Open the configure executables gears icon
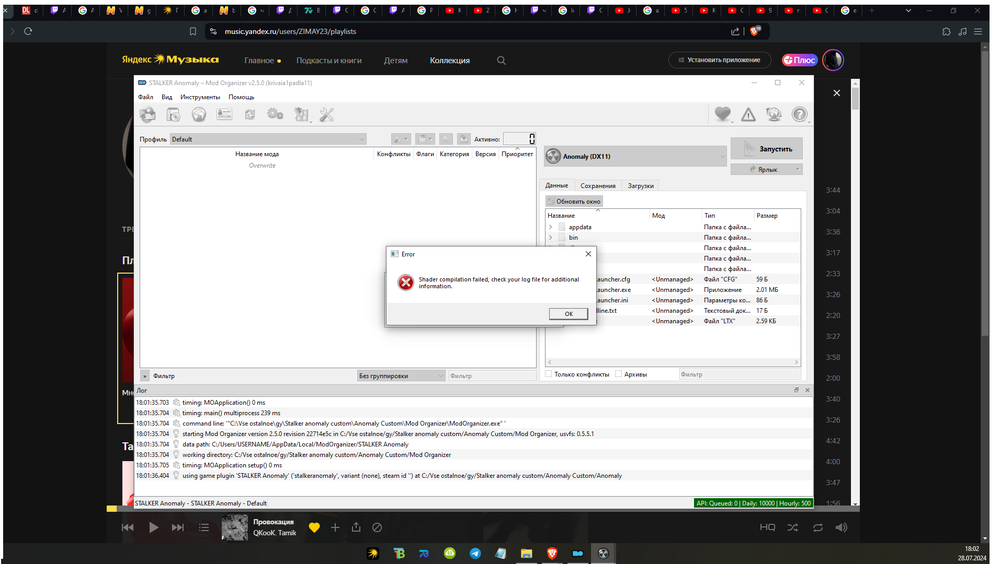The image size is (1000, 564). [276, 115]
